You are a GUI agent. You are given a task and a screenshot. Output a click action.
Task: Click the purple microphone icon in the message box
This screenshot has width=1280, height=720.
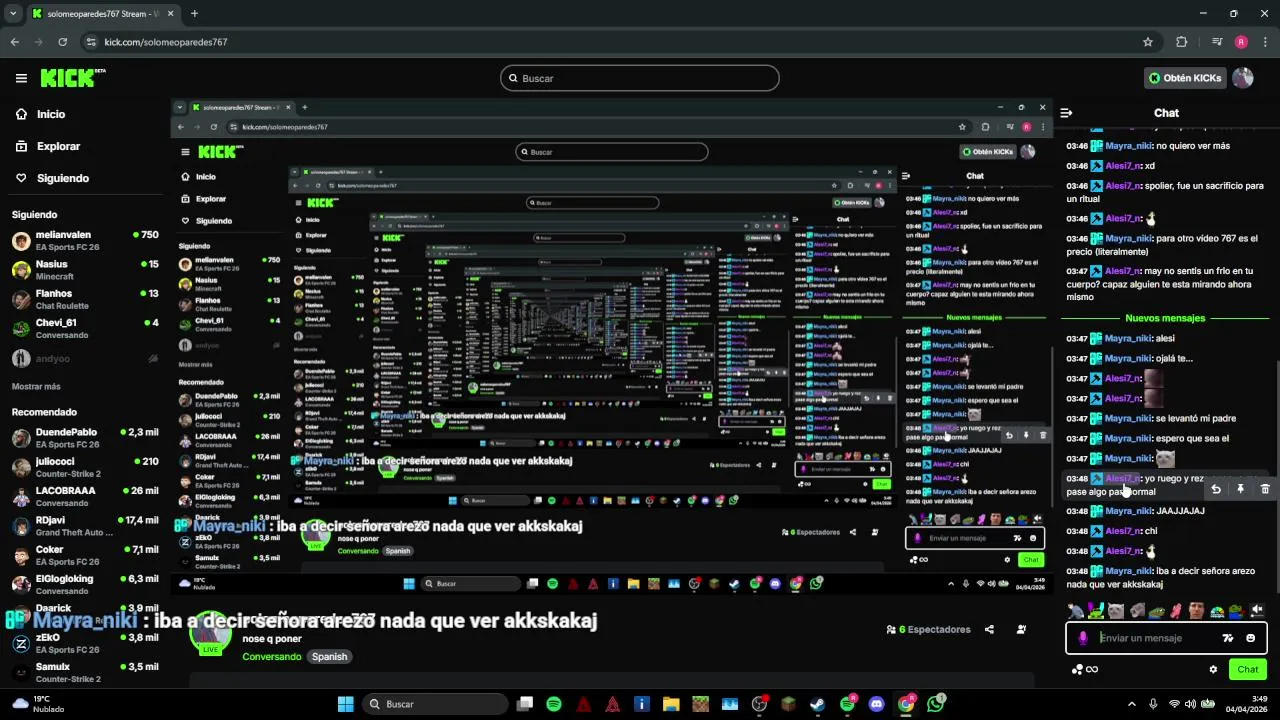coord(1083,638)
